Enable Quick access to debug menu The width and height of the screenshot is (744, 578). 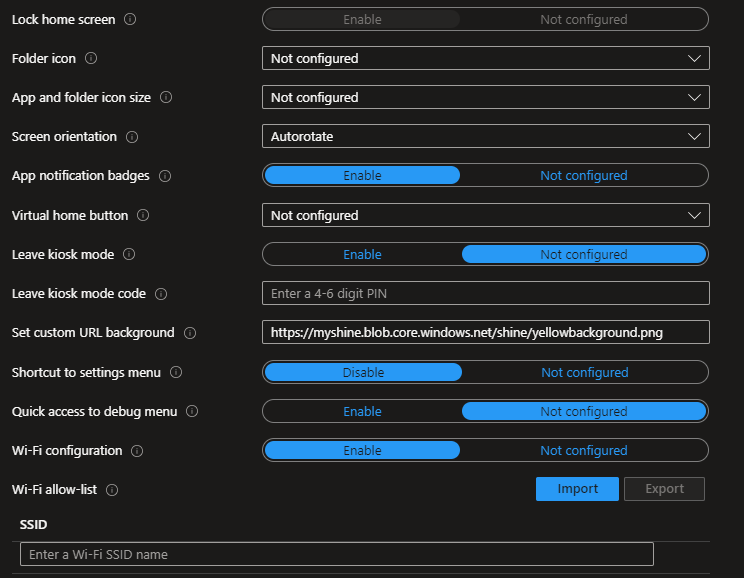pyautogui.click(x=362, y=412)
